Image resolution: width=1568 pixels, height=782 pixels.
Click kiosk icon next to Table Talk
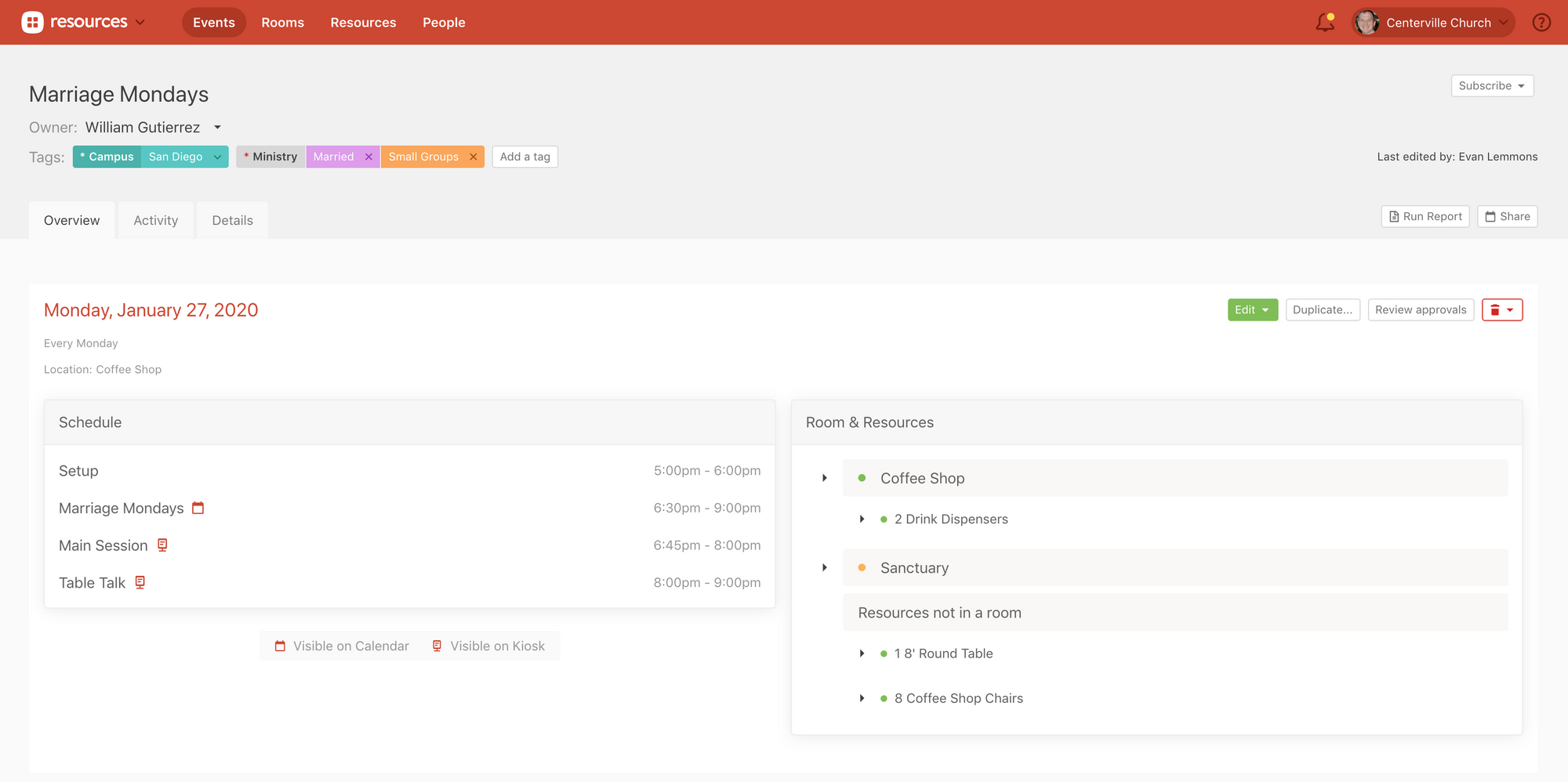pos(140,582)
